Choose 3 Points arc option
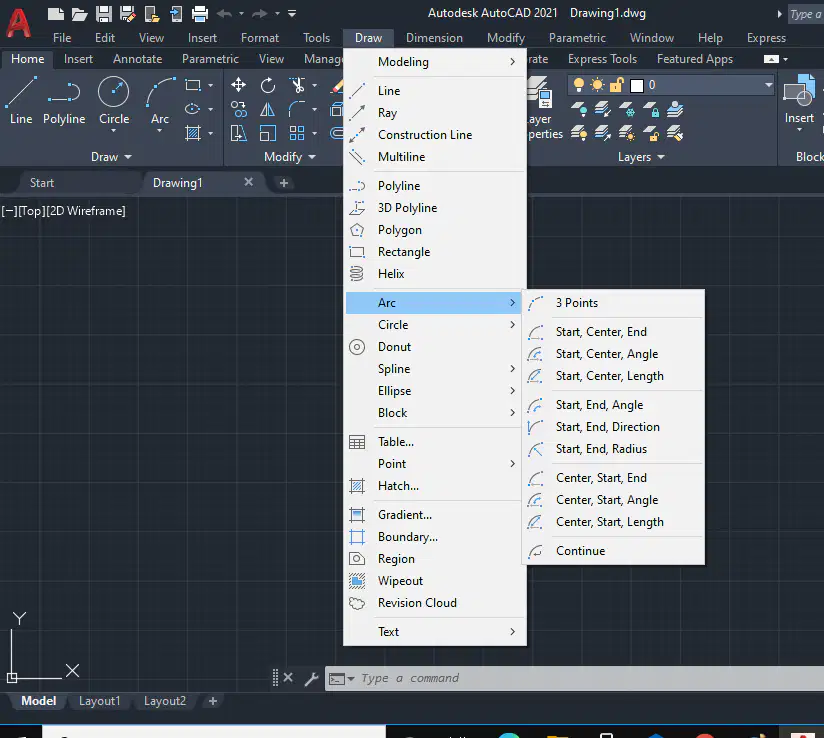This screenshot has height=738, width=824. click(614, 303)
